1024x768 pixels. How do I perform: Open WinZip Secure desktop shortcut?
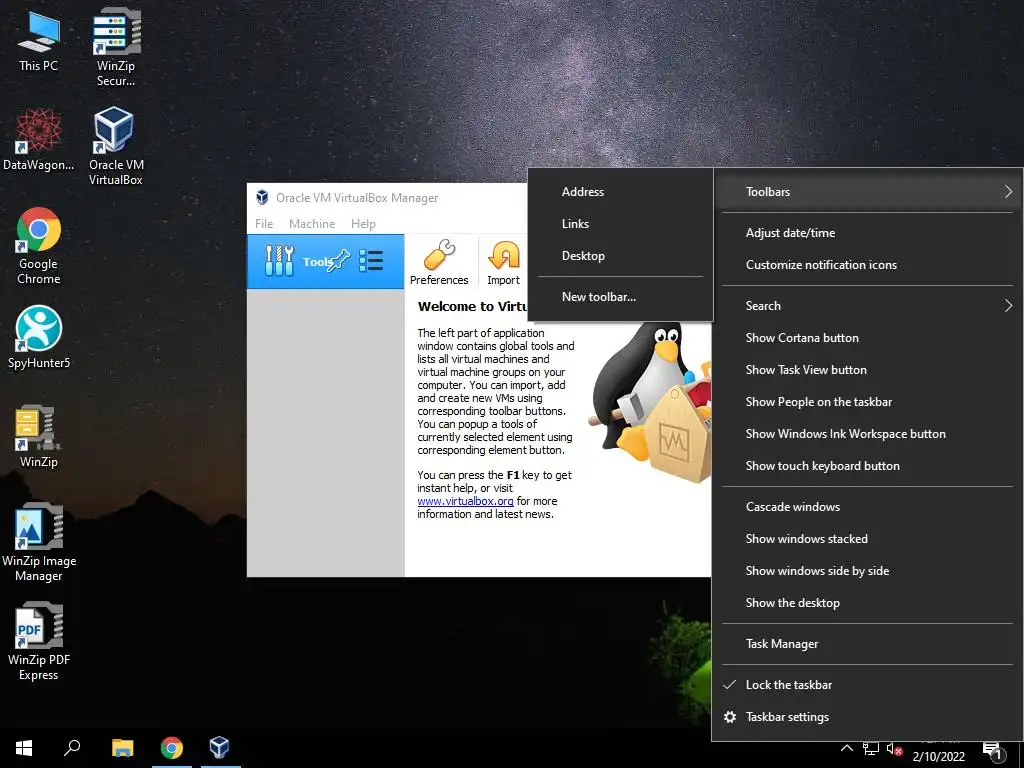[x=116, y=48]
